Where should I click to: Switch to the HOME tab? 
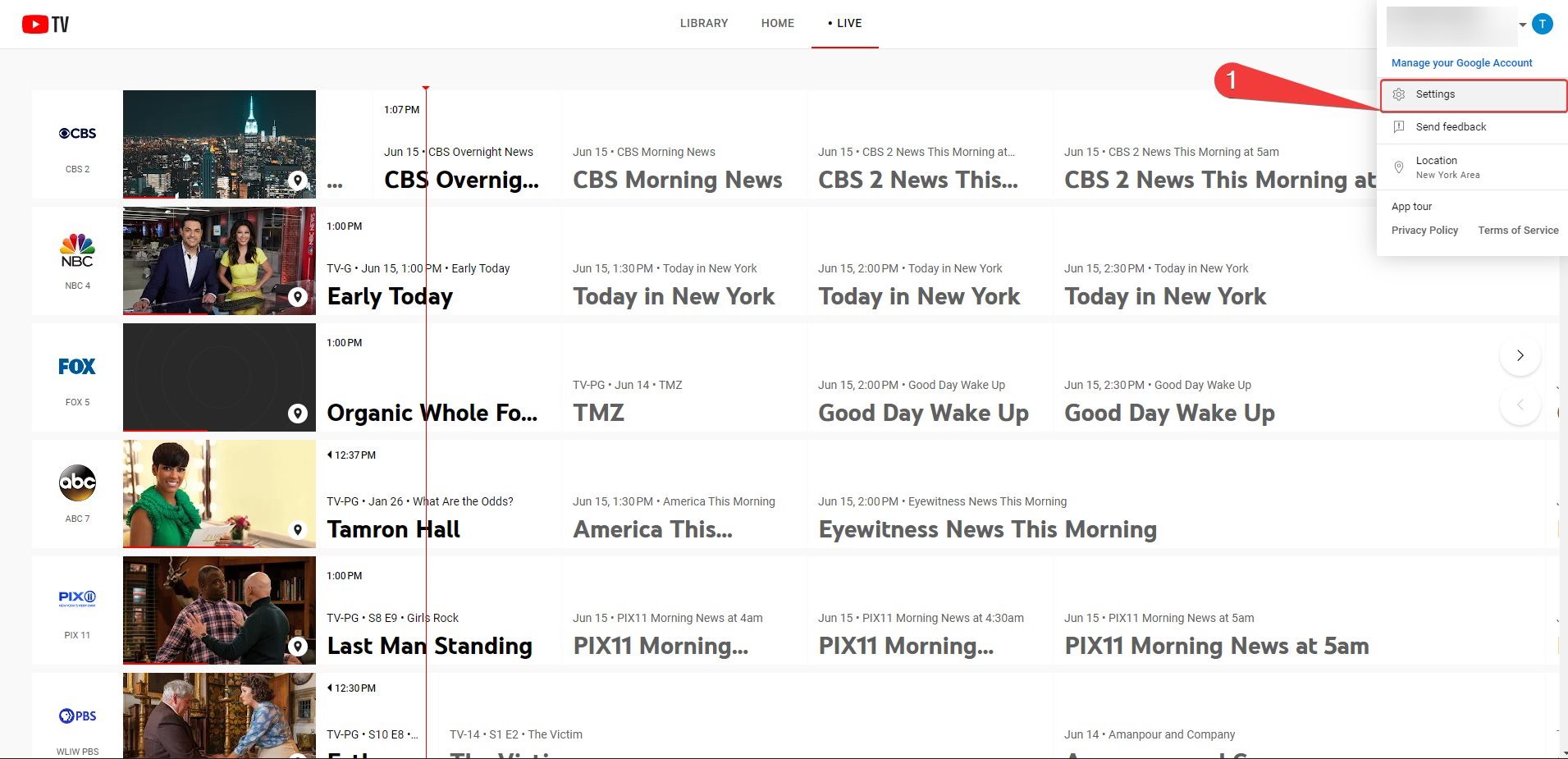pyautogui.click(x=777, y=23)
